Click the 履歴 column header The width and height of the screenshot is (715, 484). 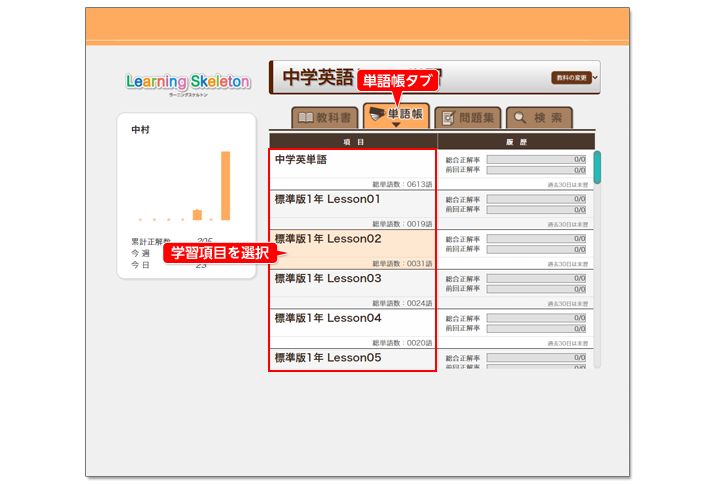tap(516, 142)
